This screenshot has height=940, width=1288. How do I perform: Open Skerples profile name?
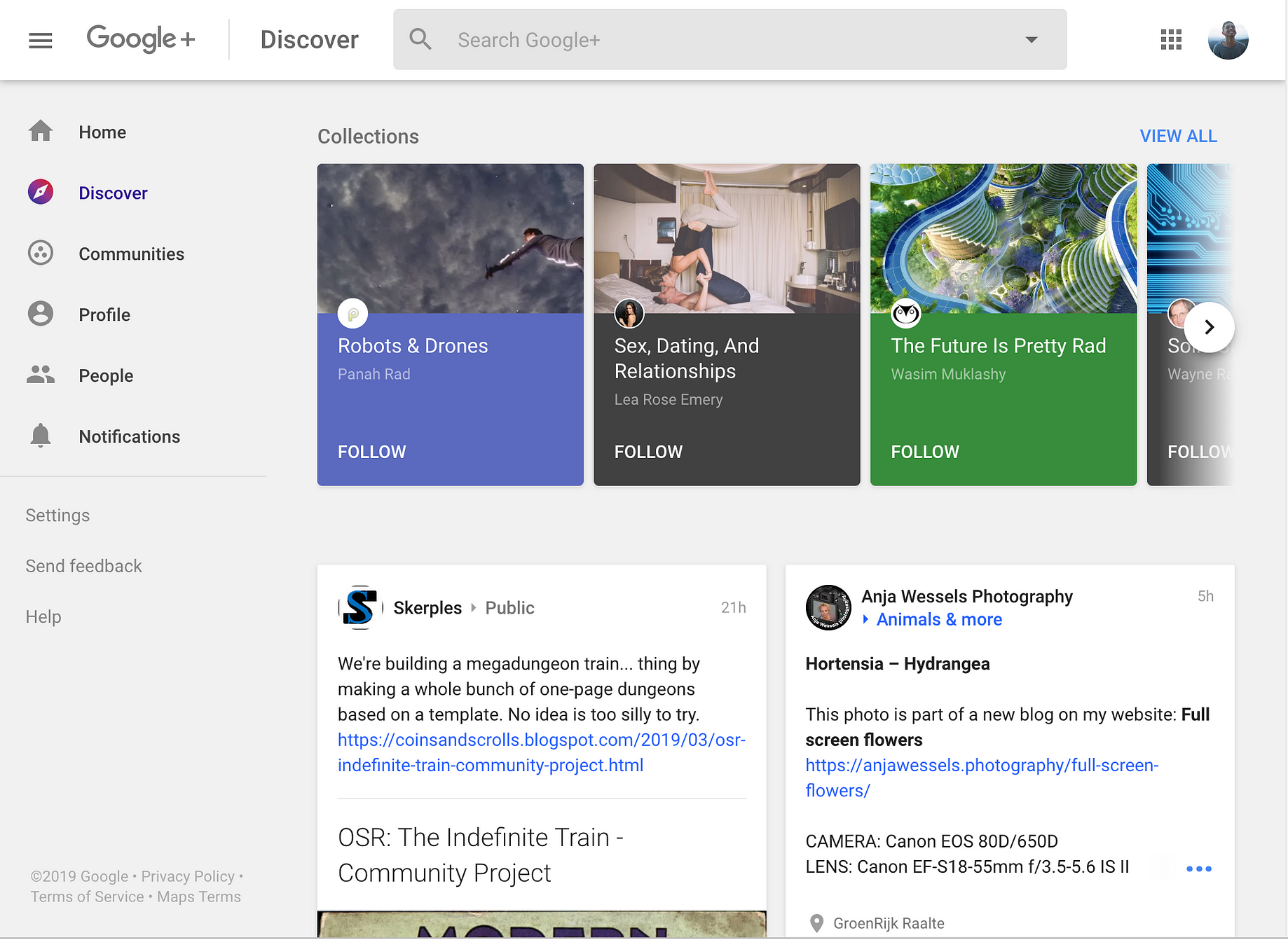pyautogui.click(x=427, y=608)
